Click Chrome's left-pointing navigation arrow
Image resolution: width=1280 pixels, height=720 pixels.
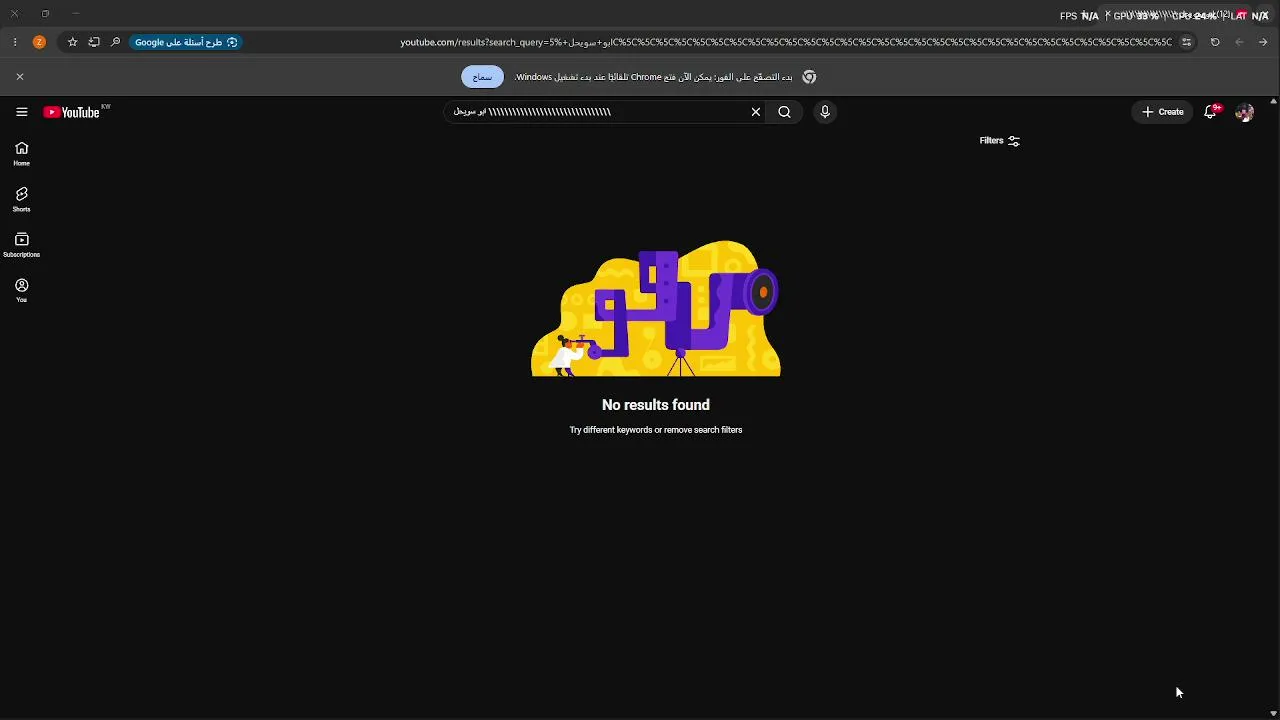[x=1239, y=42]
